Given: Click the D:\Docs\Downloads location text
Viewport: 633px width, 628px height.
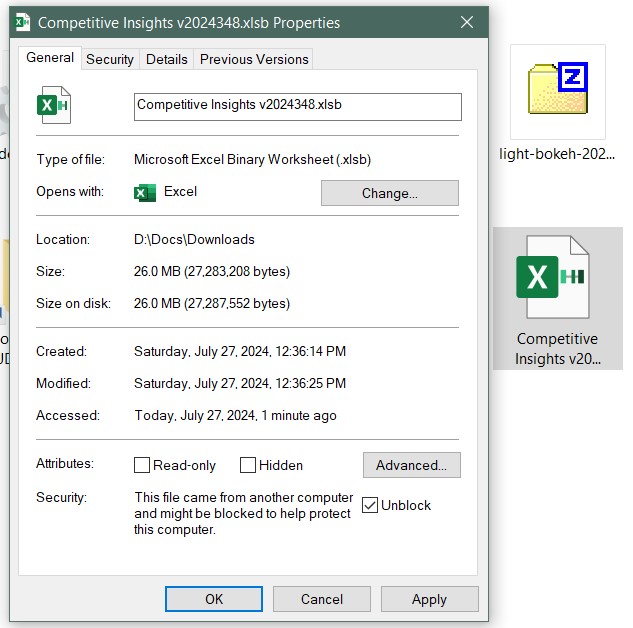Looking at the screenshot, I should [x=194, y=239].
